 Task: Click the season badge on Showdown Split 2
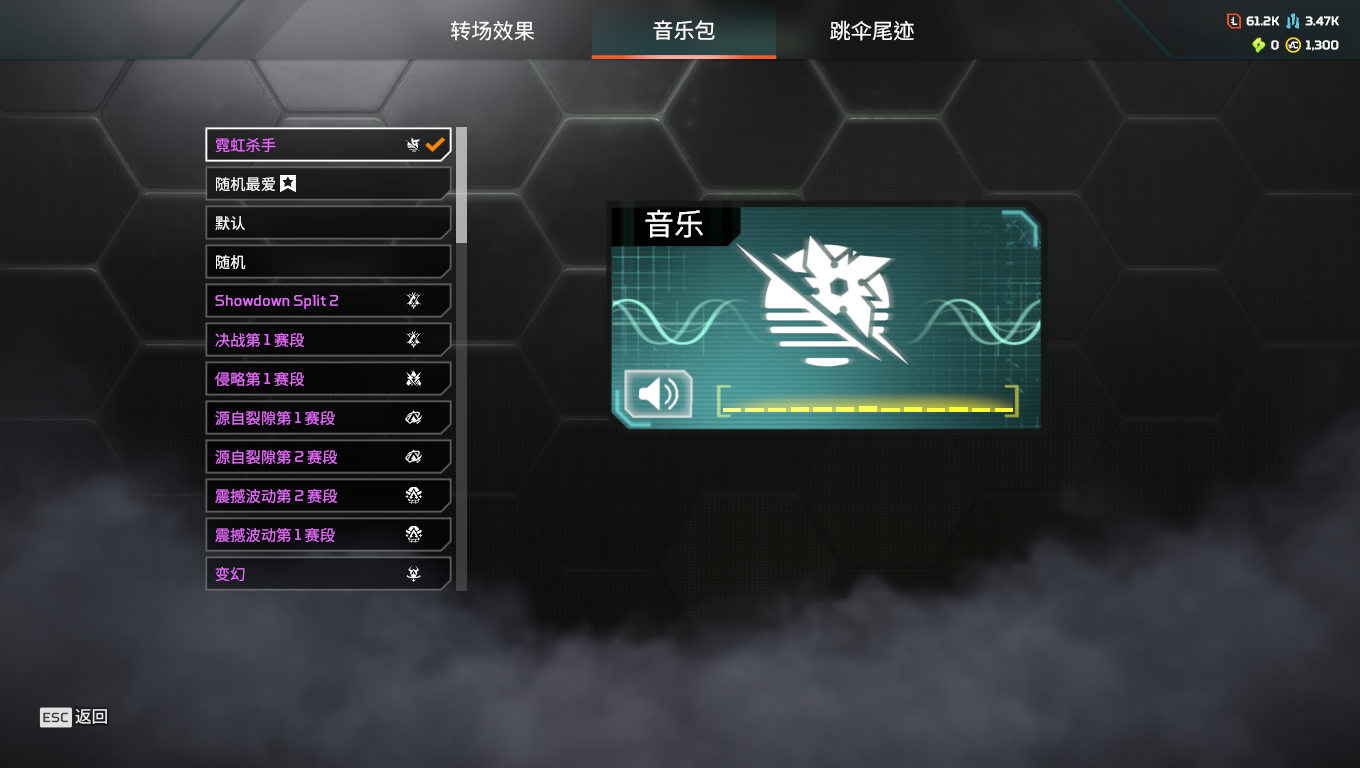413,300
